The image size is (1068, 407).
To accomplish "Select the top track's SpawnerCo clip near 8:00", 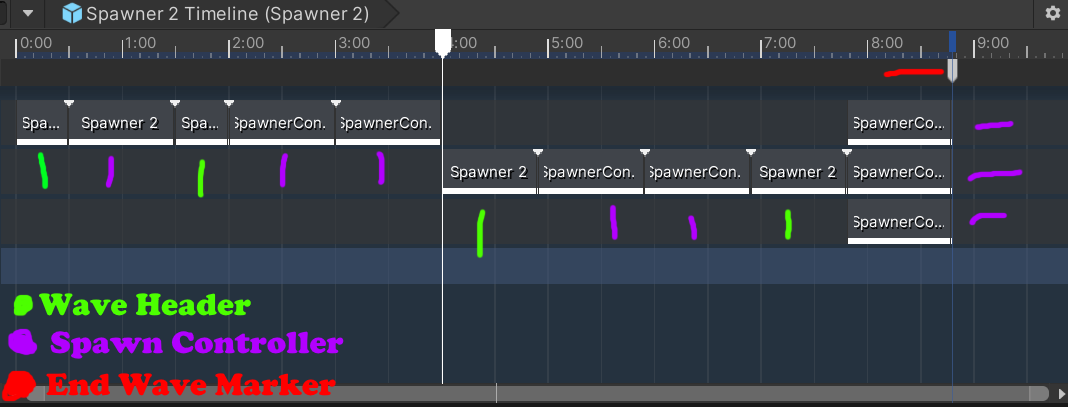I will [x=898, y=124].
